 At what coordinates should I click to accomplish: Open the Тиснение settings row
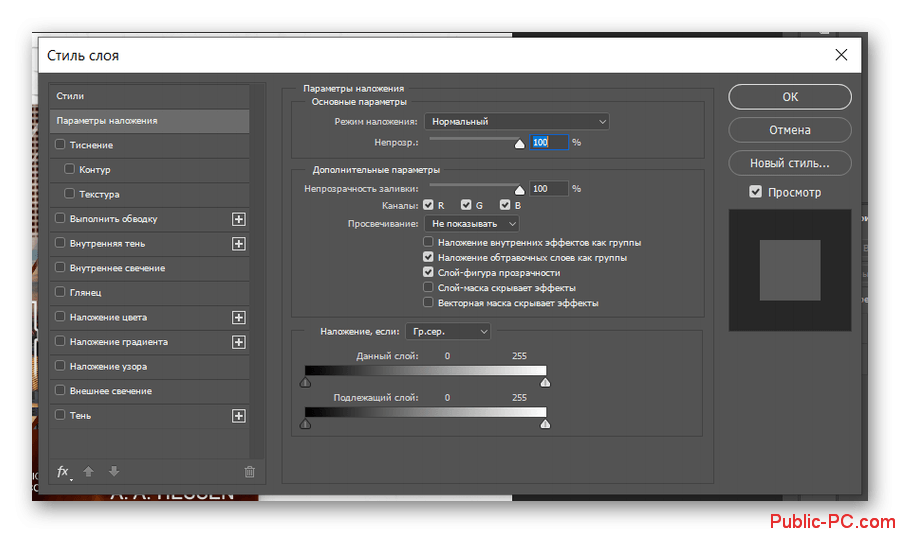point(149,145)
